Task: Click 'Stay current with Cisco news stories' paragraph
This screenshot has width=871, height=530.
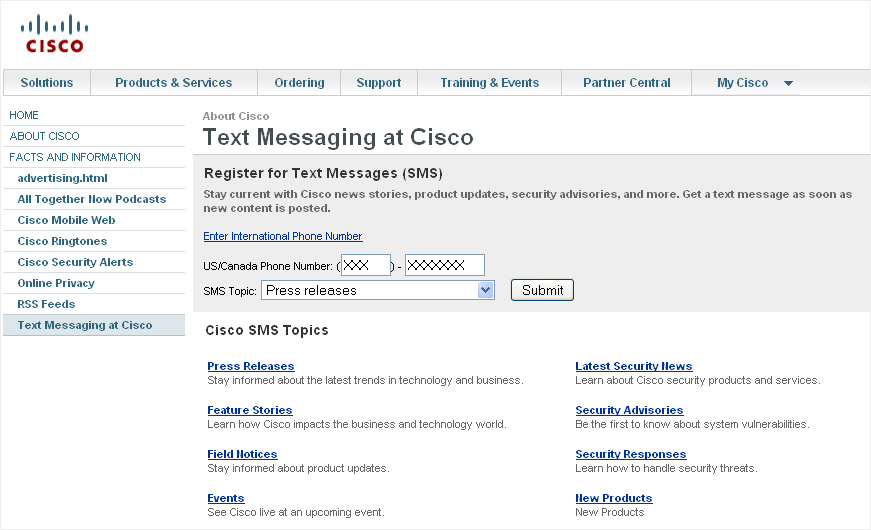Action: click(x=527, y=201)
